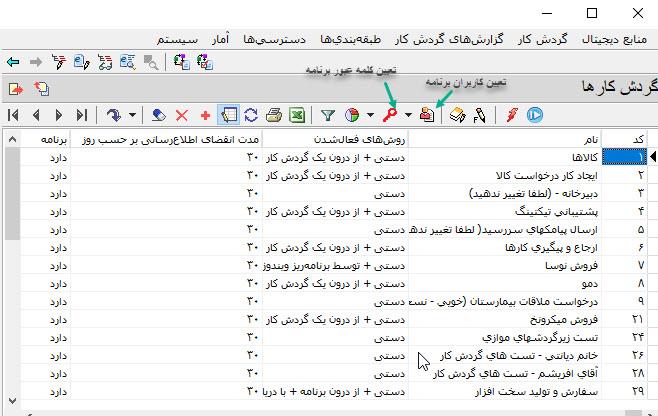
Task: Click the set program users icon
Action: click(x=427, y=115)
